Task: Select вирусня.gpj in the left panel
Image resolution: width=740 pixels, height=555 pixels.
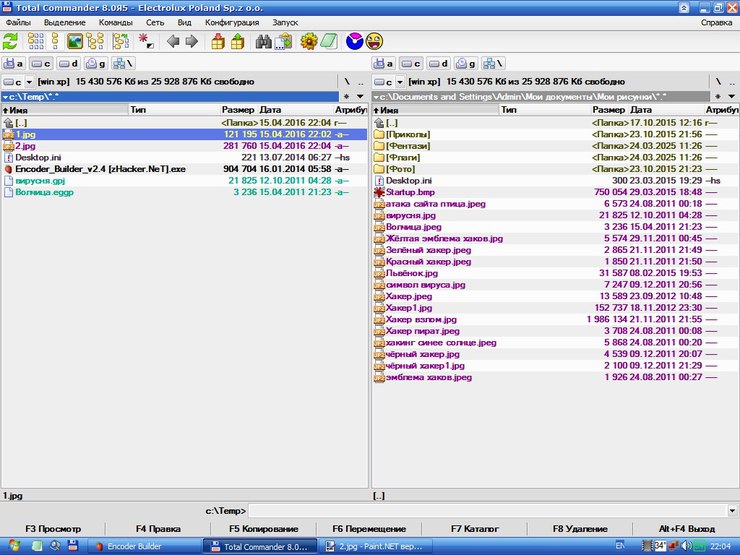Action: point(185,181)
